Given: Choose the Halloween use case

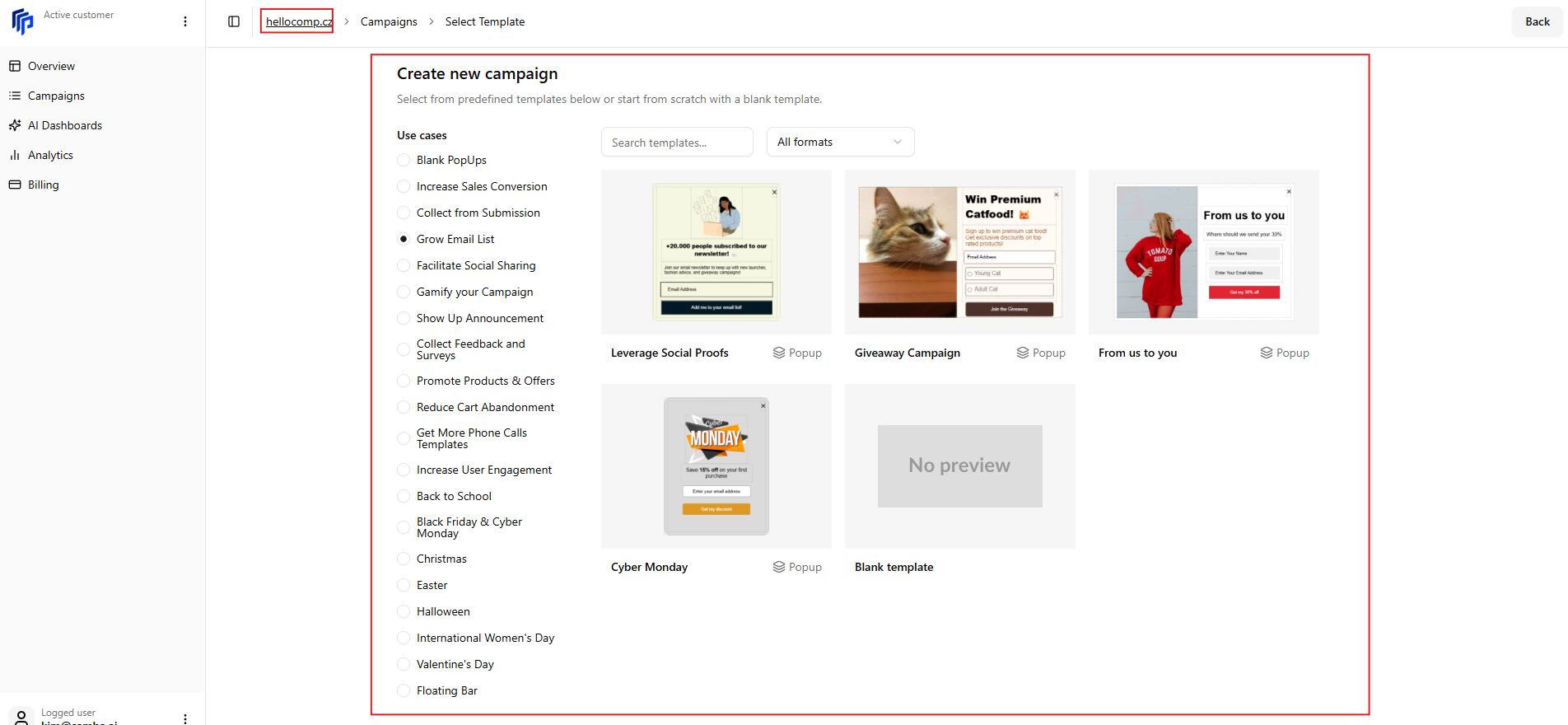Looking at the screenshot, I should [x=404, y=611].
